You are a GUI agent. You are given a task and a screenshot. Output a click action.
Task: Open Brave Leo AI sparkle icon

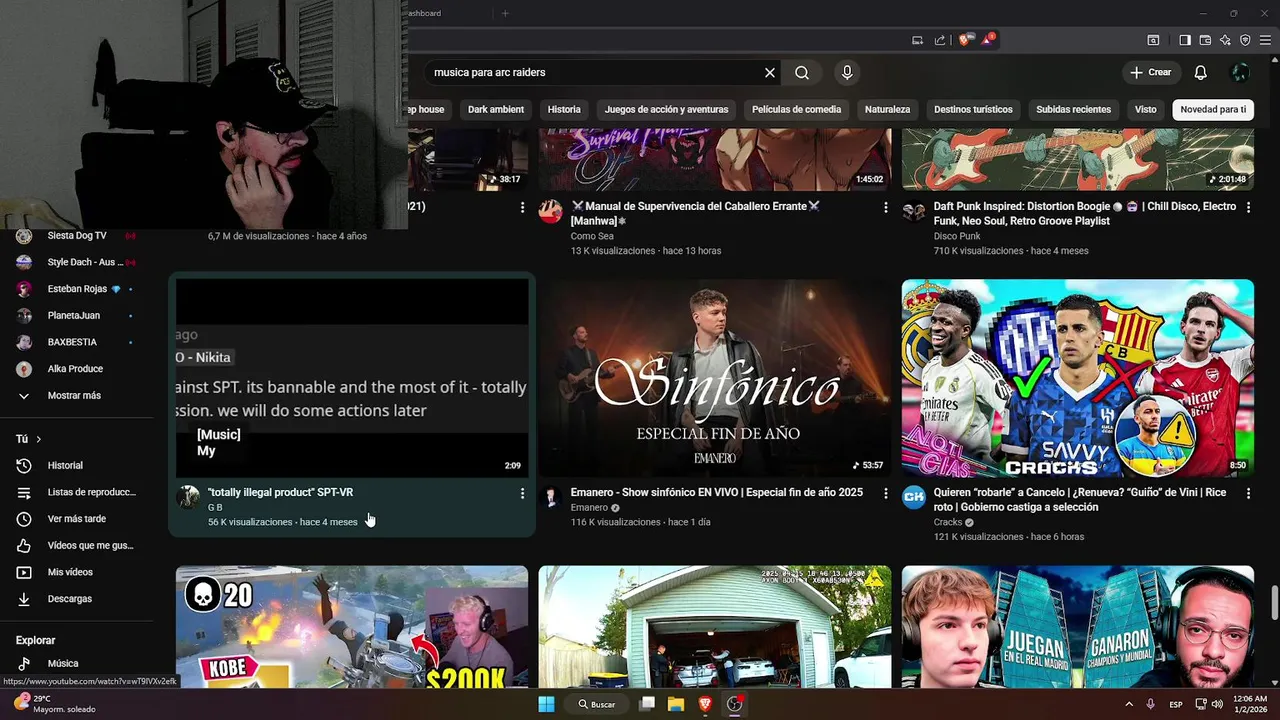(x=1225, y=40)
